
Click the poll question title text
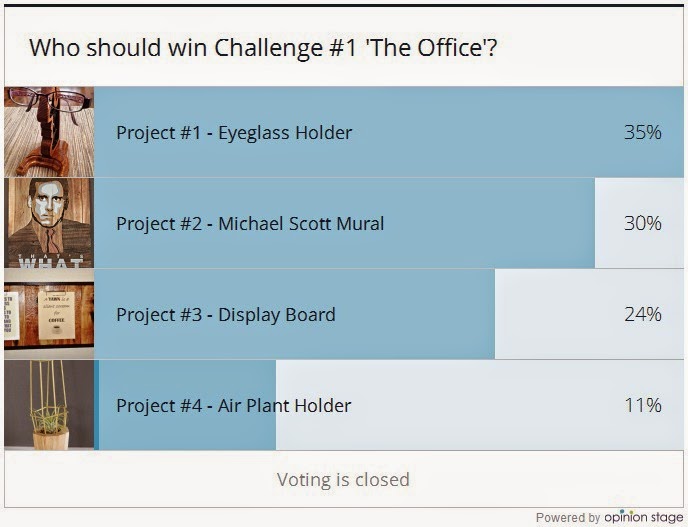[x=264, y=47]
